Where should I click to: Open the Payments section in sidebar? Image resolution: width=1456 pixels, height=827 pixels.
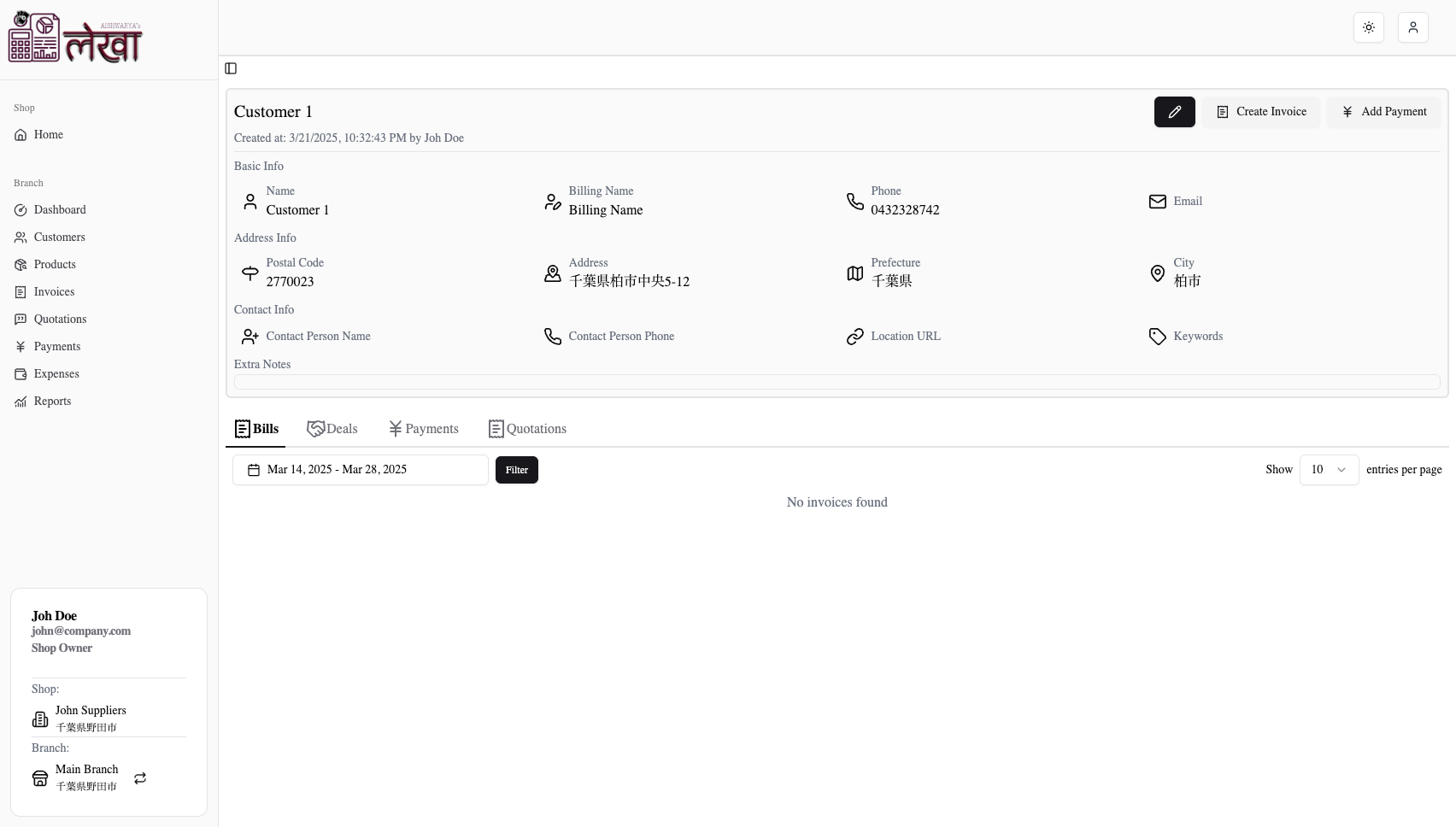click(56, 346)
